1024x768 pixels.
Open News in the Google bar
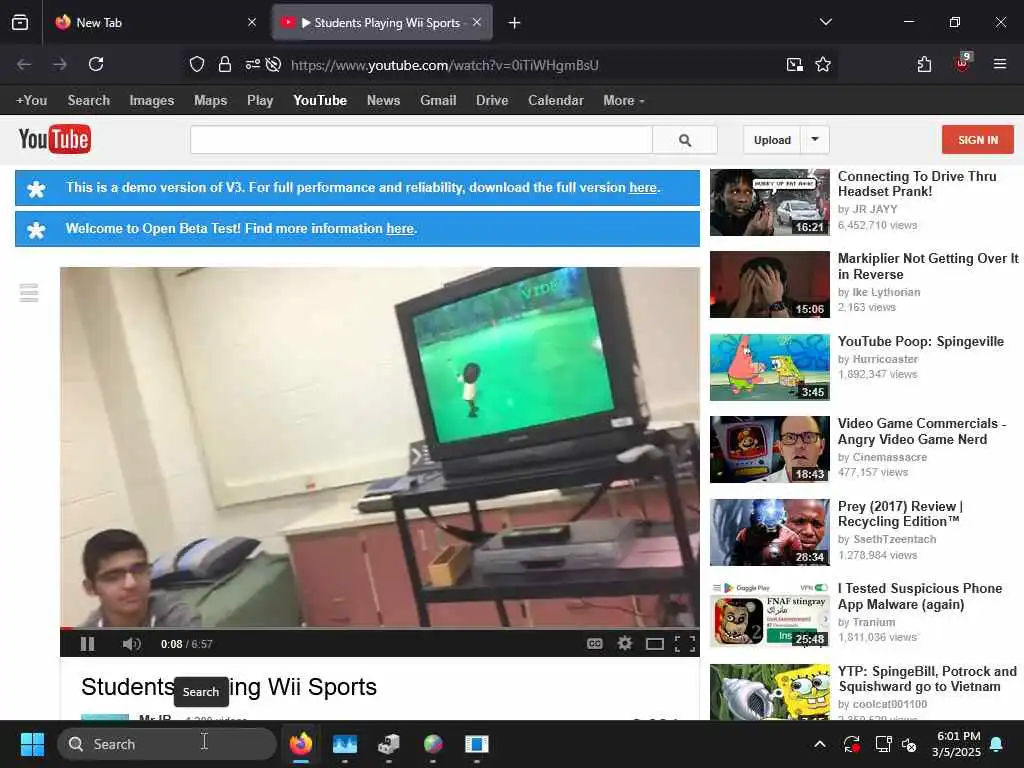[x=383, y=101]
